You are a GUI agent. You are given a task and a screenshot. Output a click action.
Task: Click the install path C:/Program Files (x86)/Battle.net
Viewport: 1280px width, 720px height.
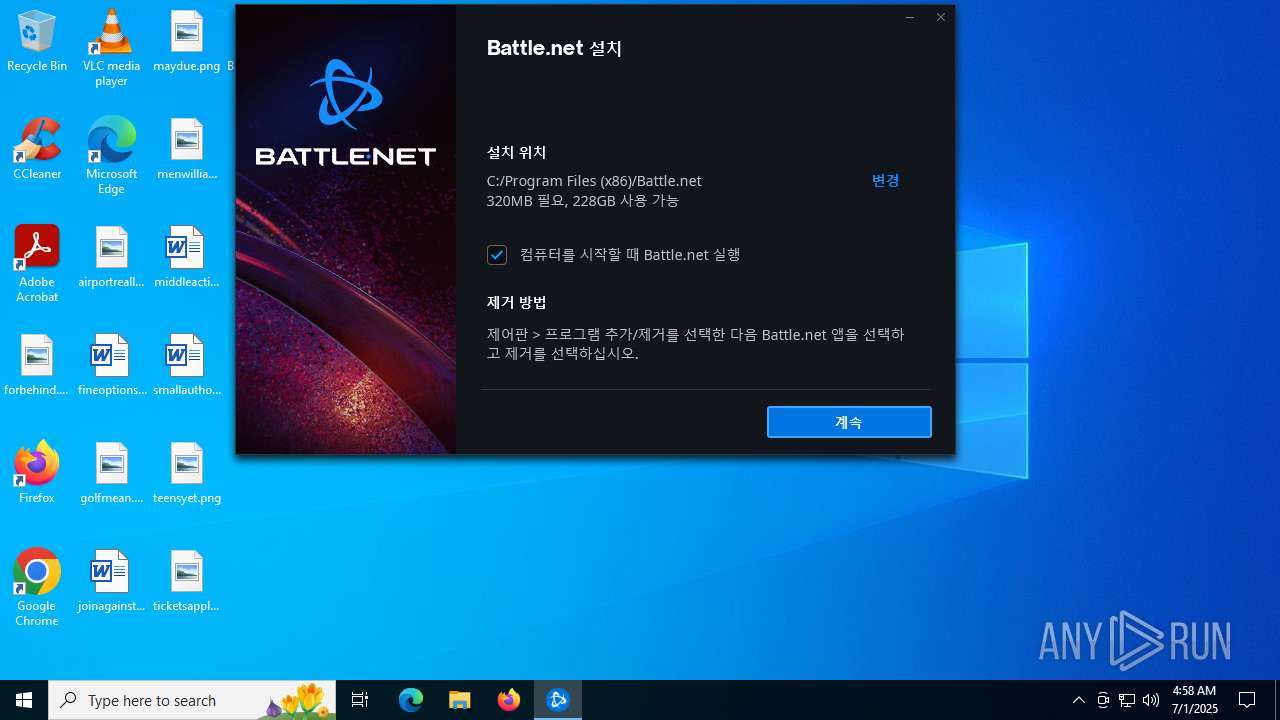click(x=594, y=181)
